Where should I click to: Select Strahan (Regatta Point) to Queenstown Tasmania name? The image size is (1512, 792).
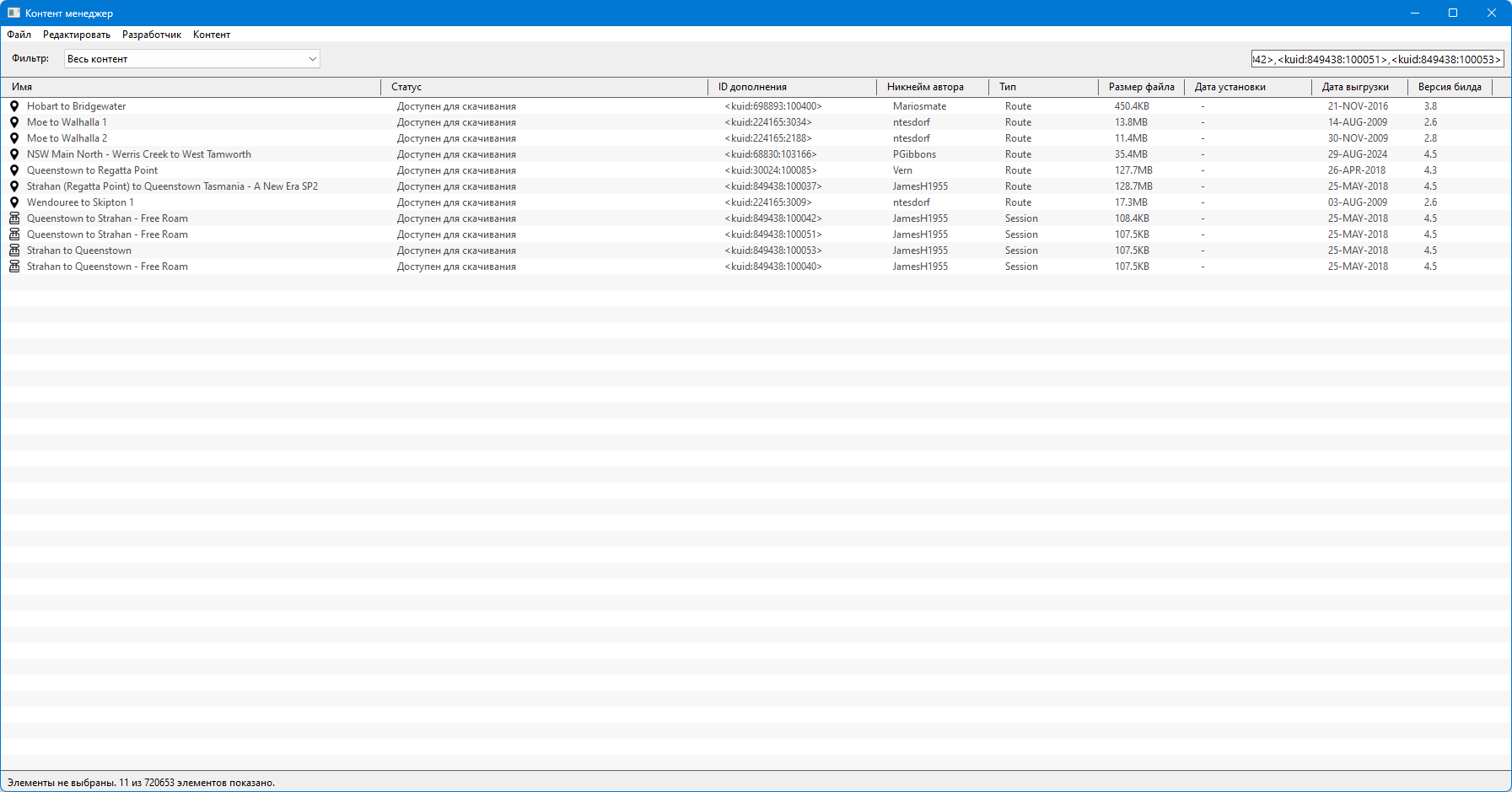pyautogui.click(x=172, y=186)
